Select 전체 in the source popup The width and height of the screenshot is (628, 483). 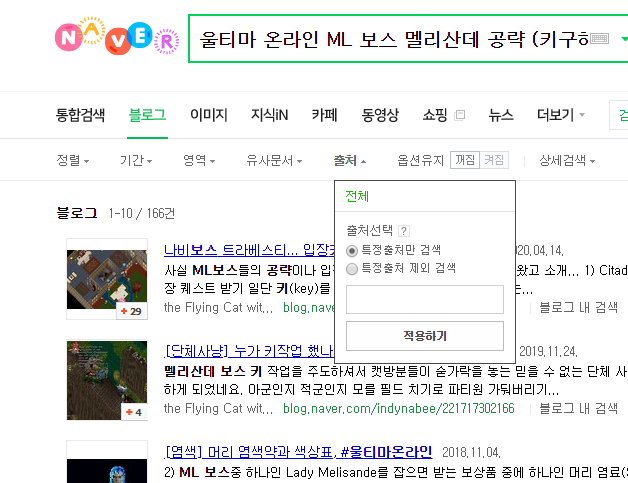357,196
